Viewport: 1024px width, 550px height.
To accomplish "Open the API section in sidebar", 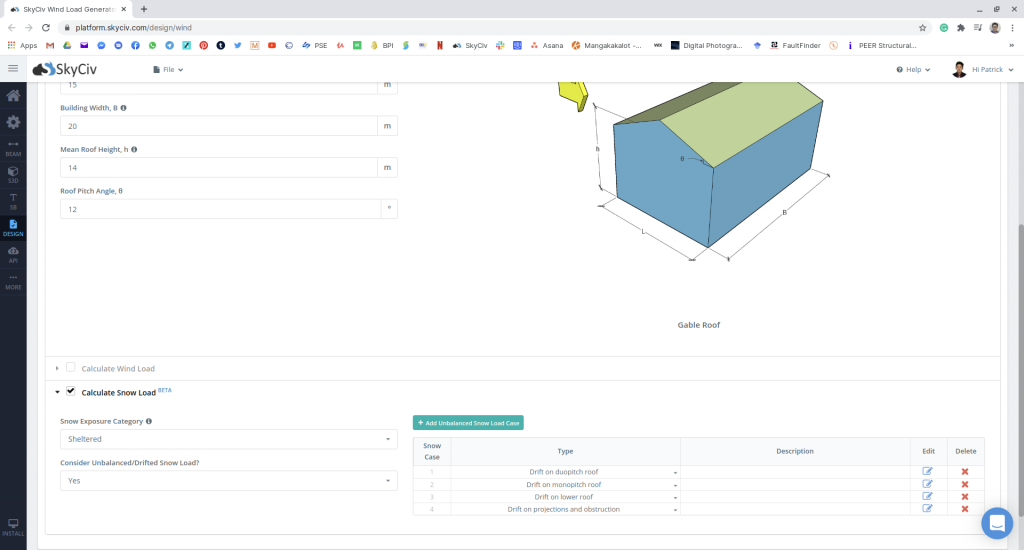I will [13, 255].
